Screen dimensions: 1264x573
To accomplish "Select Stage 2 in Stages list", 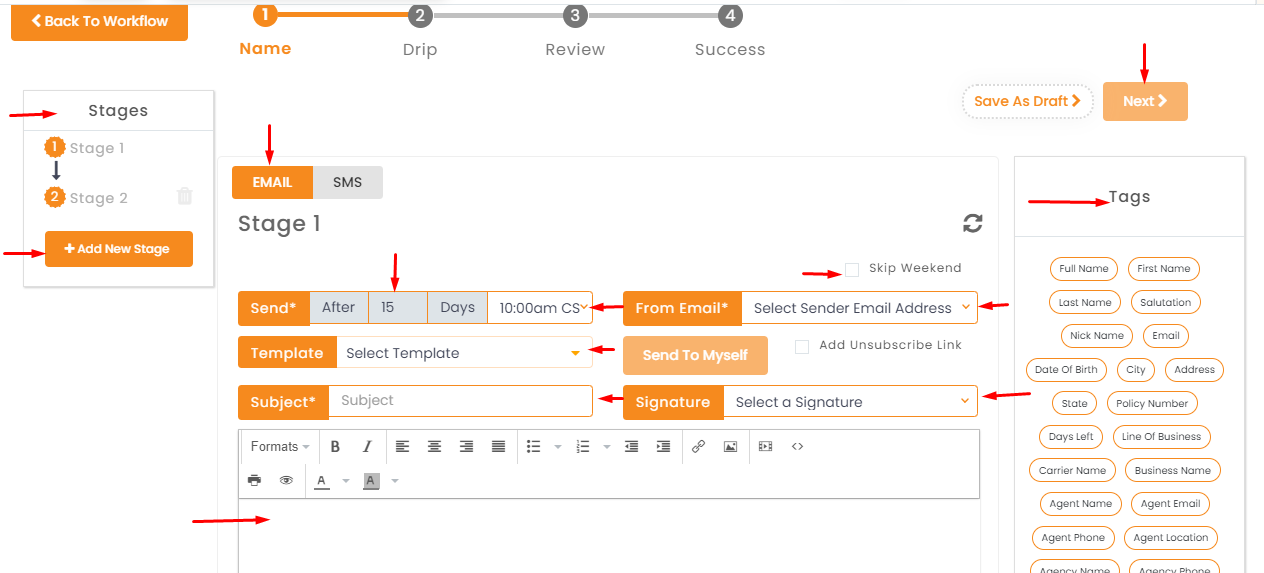I will point(99,198).
